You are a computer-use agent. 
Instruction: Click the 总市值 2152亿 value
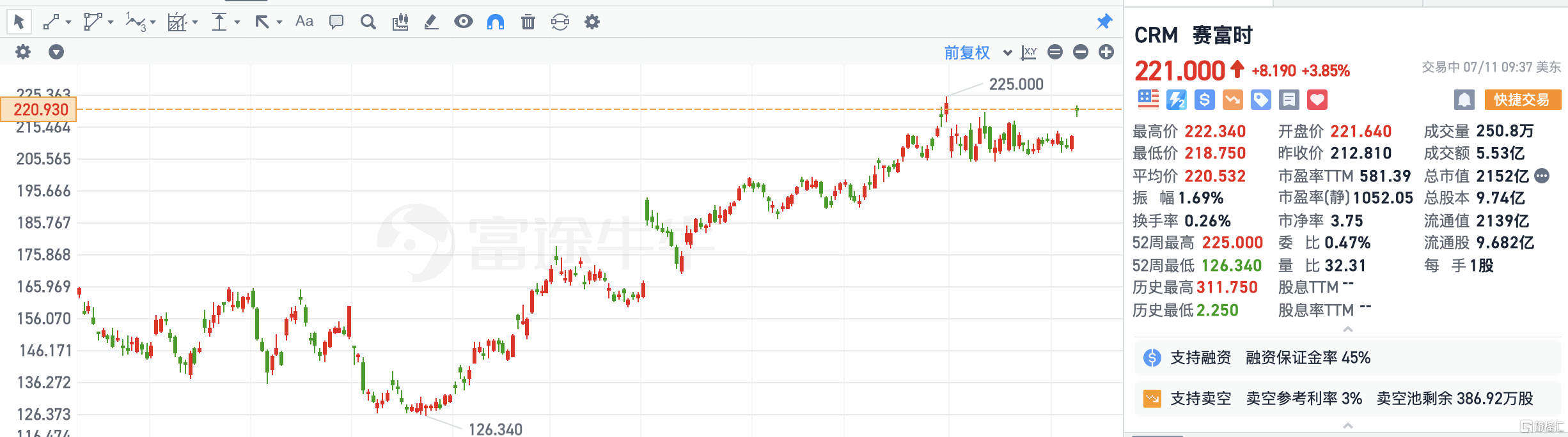click(x=1502, y=176)
